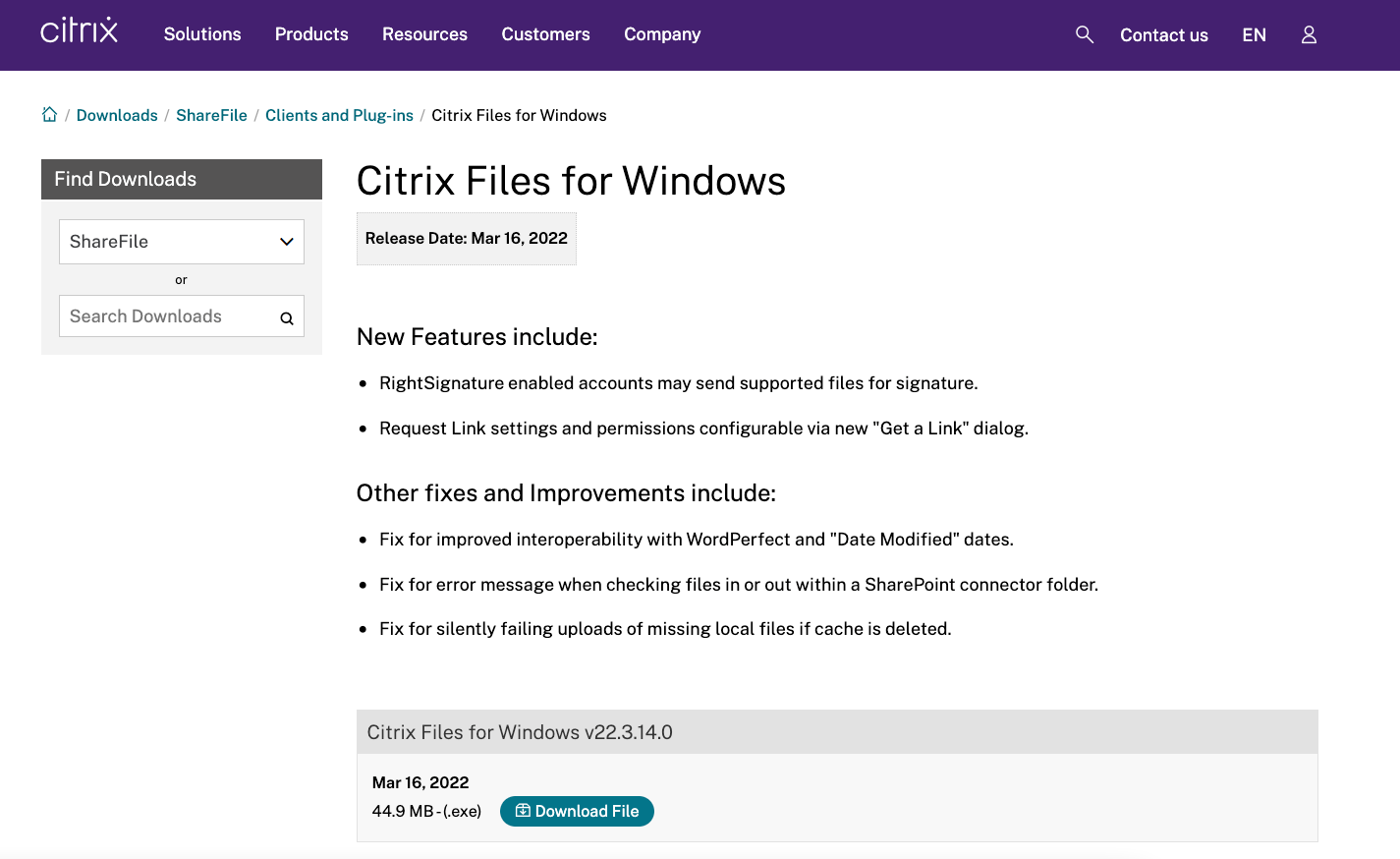Click the Search Downloads magnifier icon
The height and width of the screenshot is (859, 1400).
pos(287,317)
